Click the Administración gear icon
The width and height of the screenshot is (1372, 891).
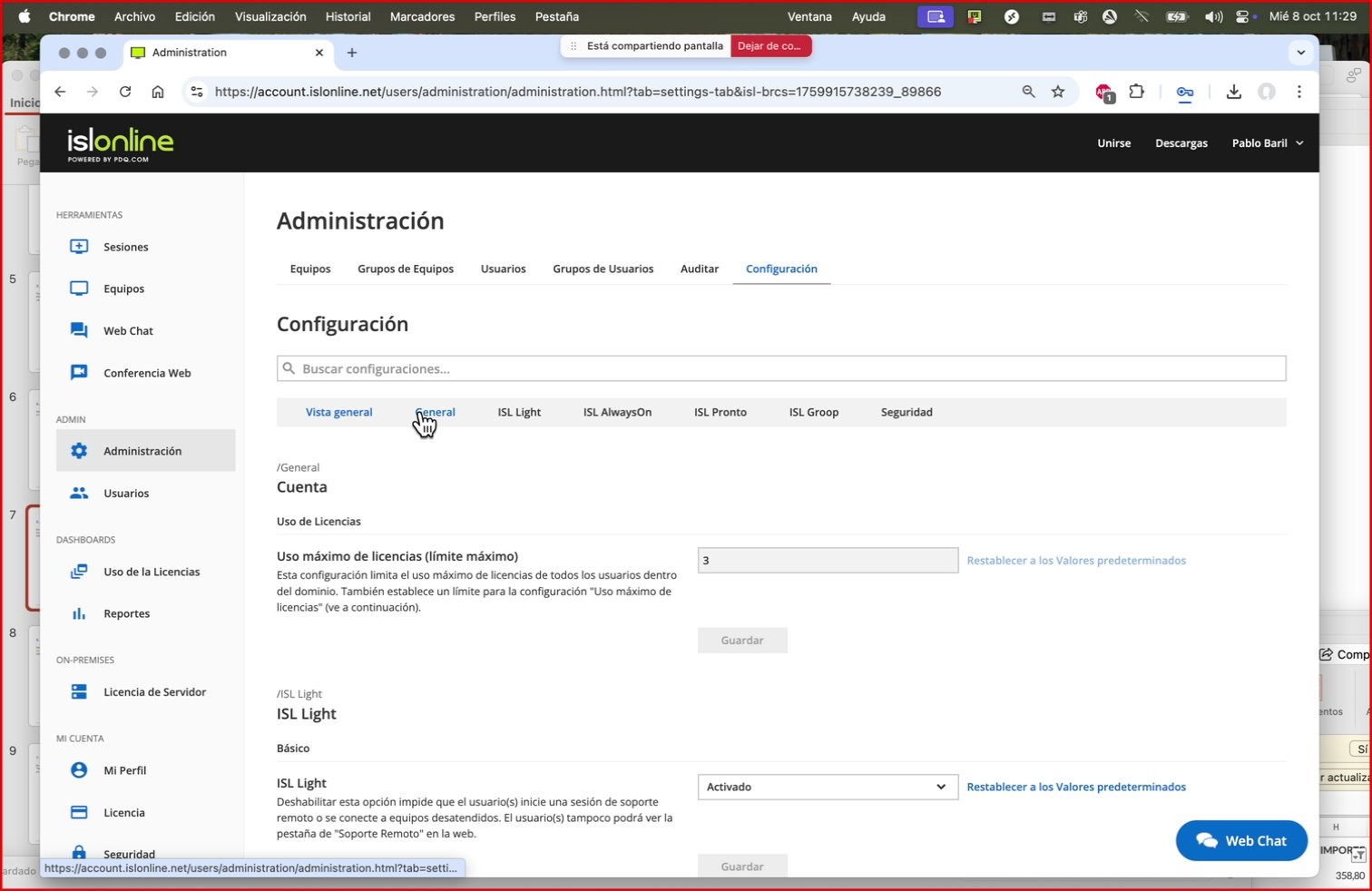pos(78,450)
